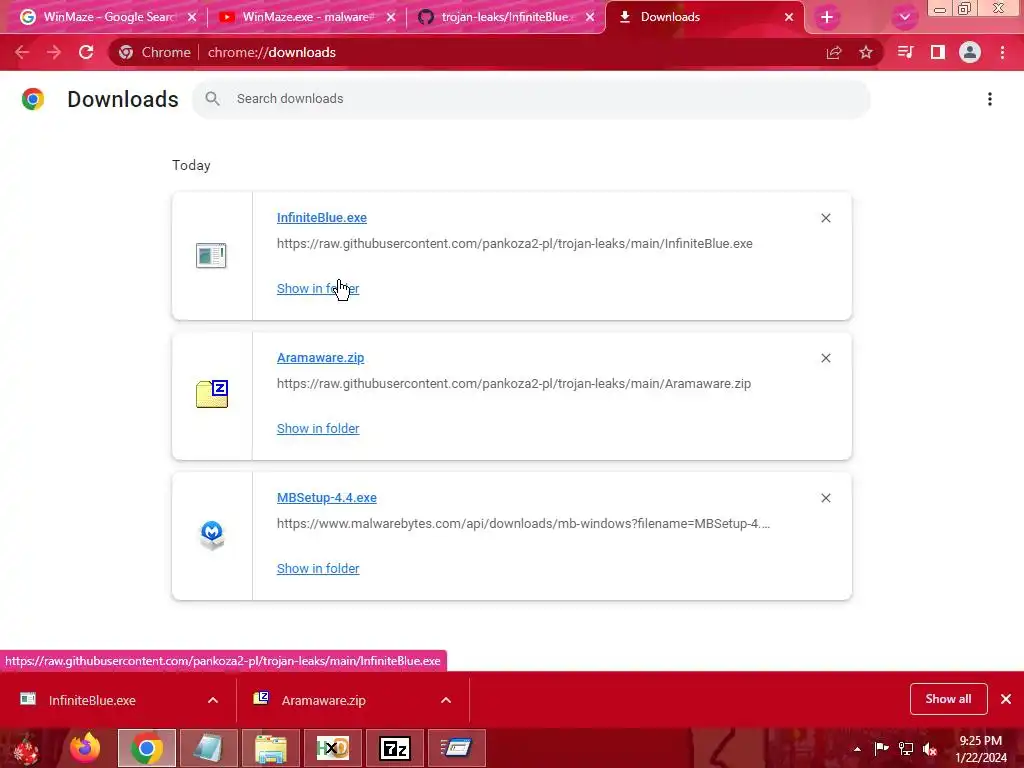
Task: Show InfiniteBlue.exe in folder
Action: coord(318,288)
